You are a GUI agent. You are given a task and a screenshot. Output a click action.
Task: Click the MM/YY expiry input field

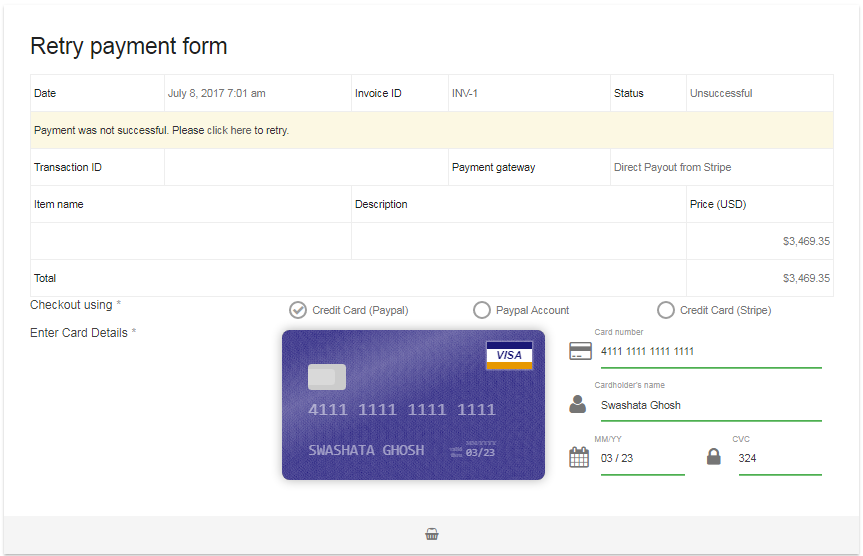click(x=642, y=459)
